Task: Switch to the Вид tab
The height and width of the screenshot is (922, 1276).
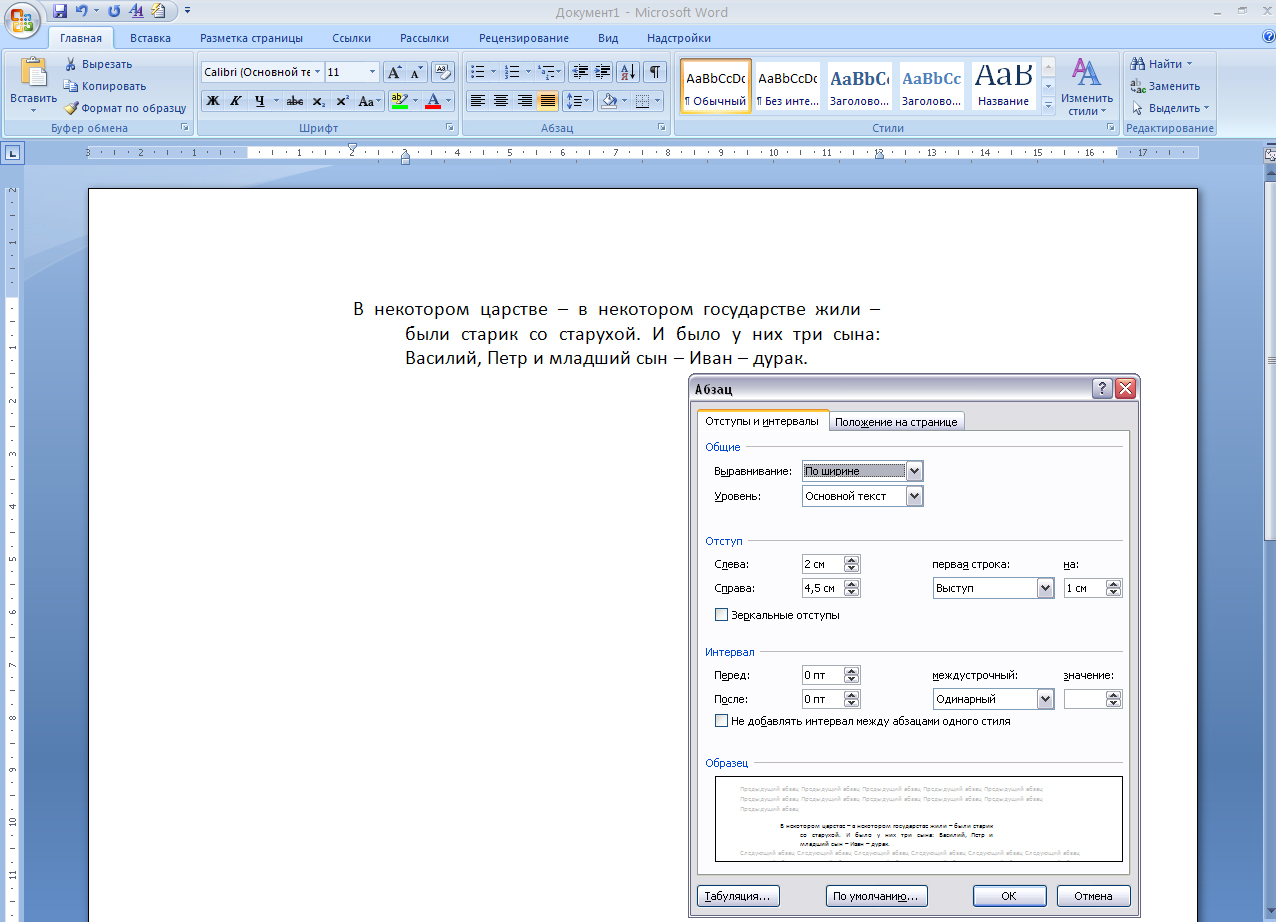Action: pos(608,38)
